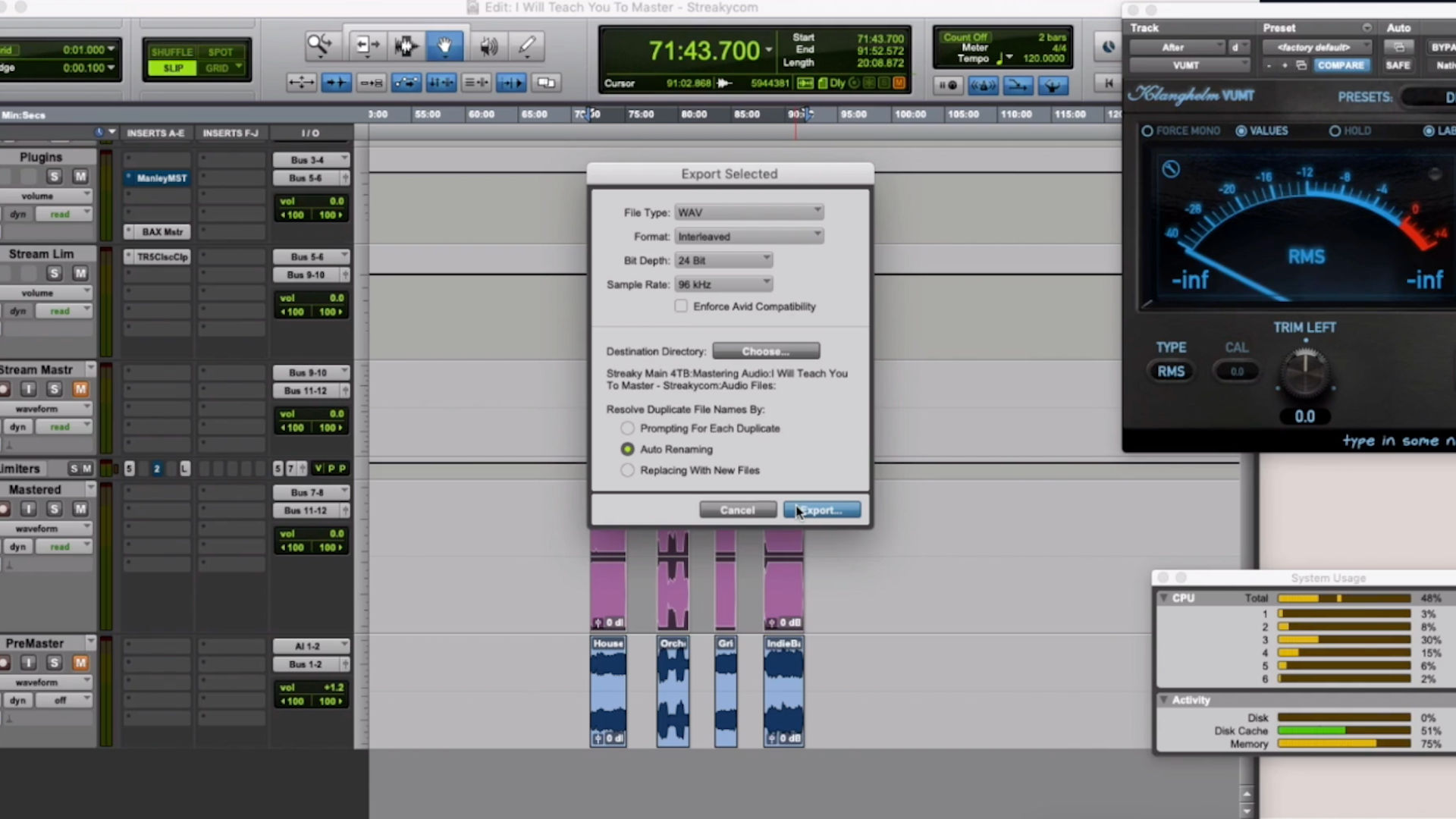Toggle Mirrored MIDI Editing button
The width and height of the screenshot is (1456, 819).
tap(371, 83)
